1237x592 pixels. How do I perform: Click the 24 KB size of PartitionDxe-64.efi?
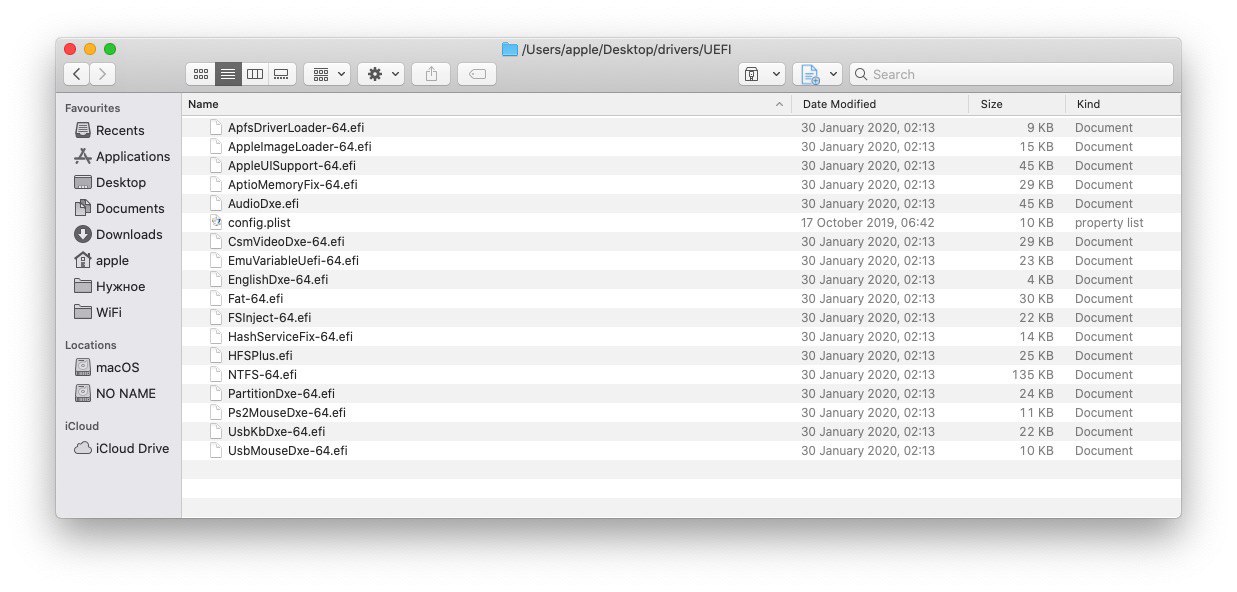tap(1037, 394)
